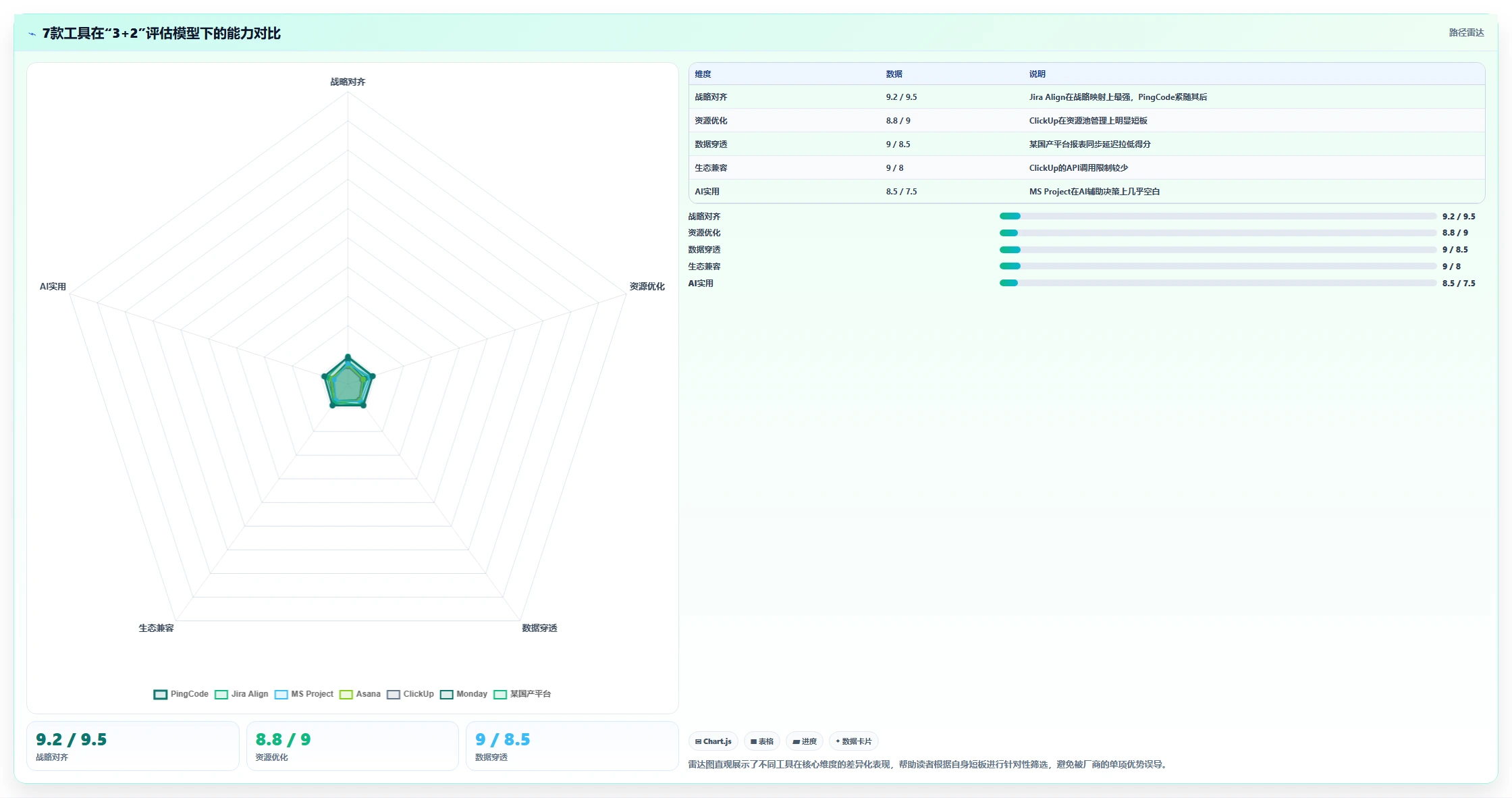Click the ClickUp在资源池管理上明显短板 description
Viewport: 1512px width, 798px height.
(1088, 121)
